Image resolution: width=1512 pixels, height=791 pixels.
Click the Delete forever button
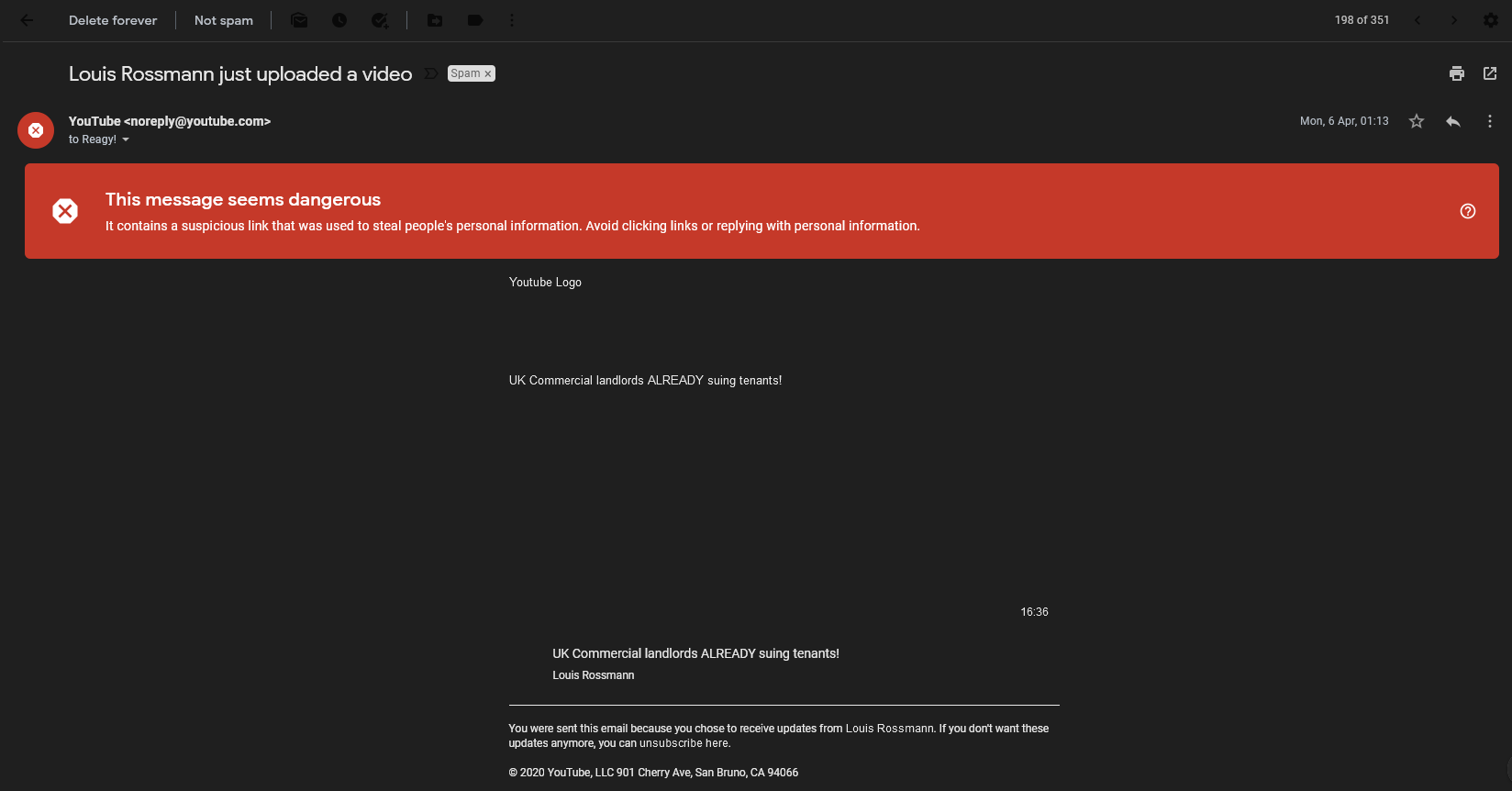113,20
